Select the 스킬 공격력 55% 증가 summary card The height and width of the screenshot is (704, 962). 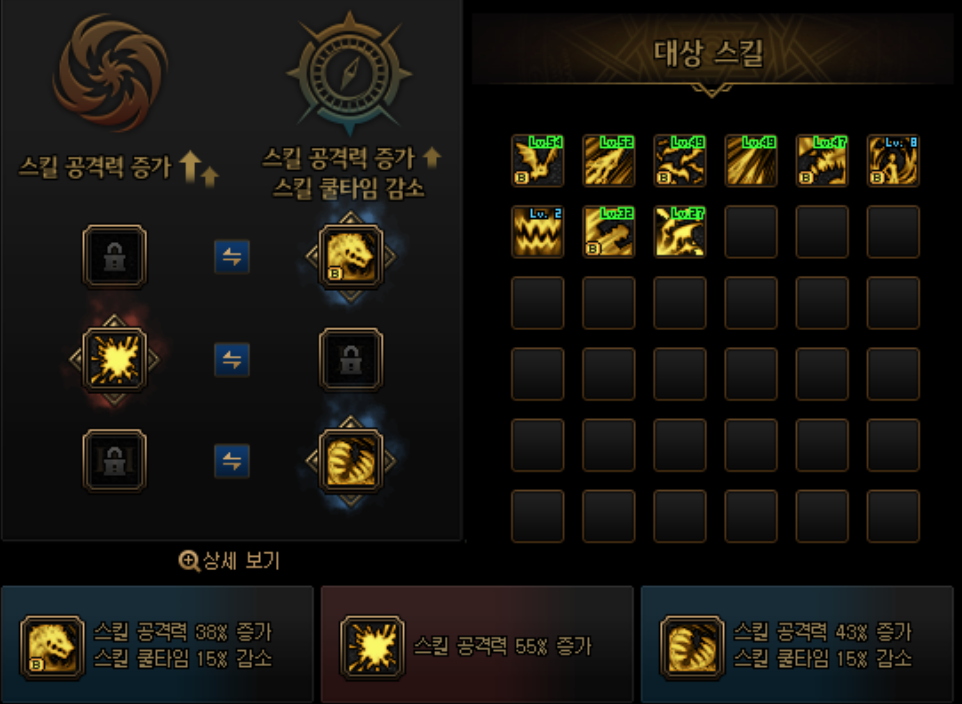pos(477,645)
